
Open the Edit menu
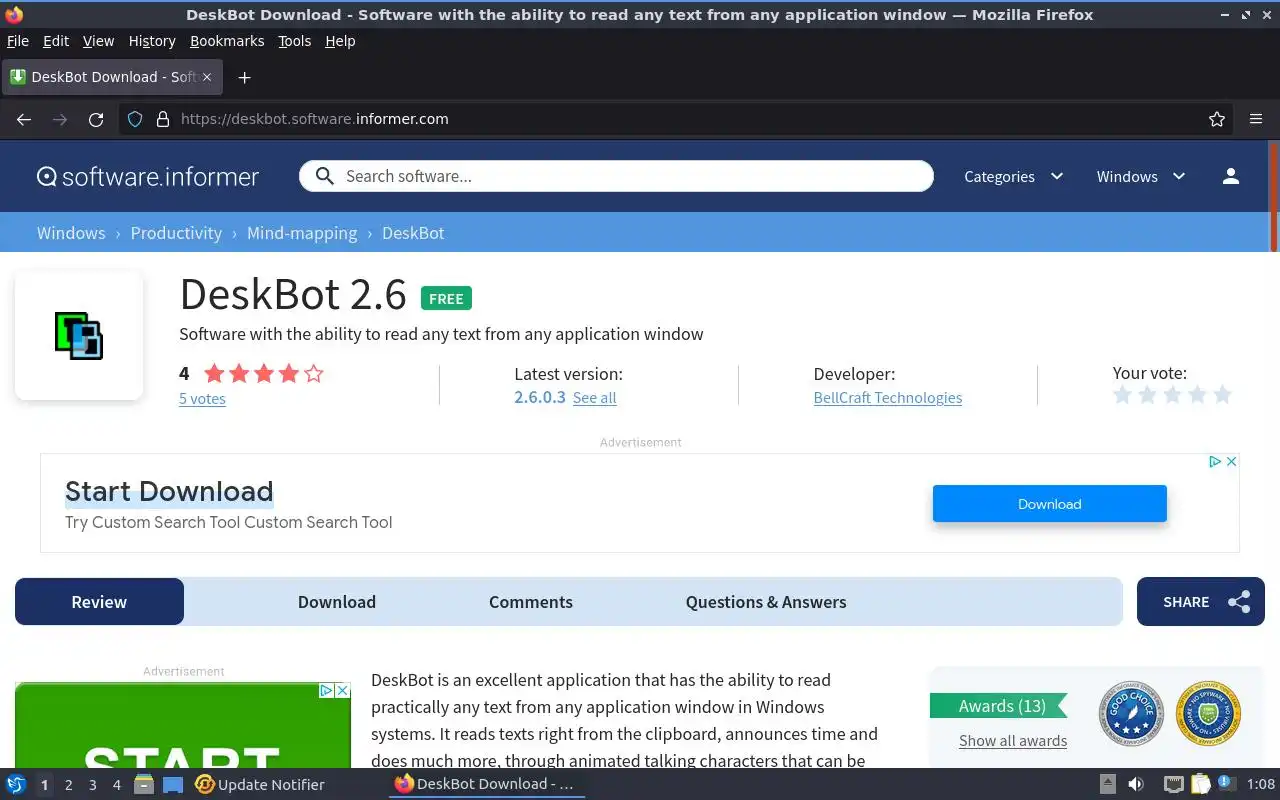(x=56, y=41)
